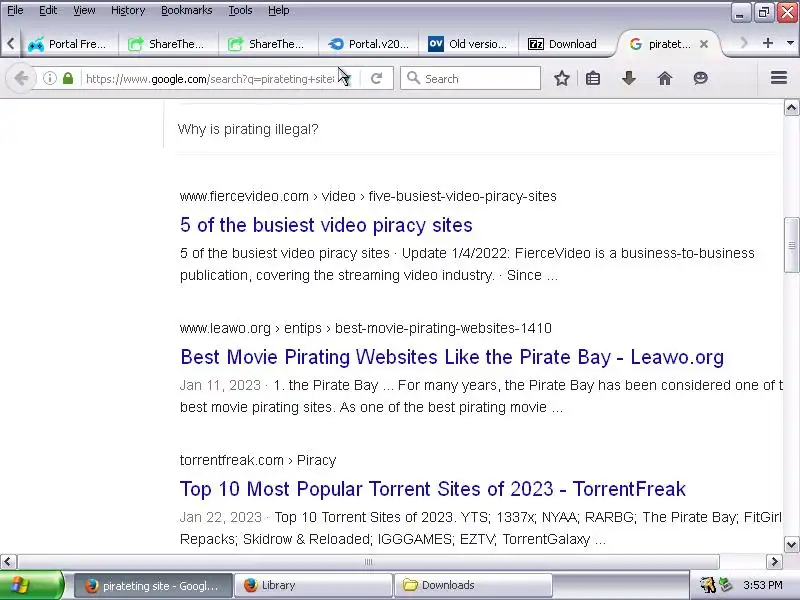Open '5 of the busiest video piracy sites'
The image size is (800, 600).
[327, 225]
